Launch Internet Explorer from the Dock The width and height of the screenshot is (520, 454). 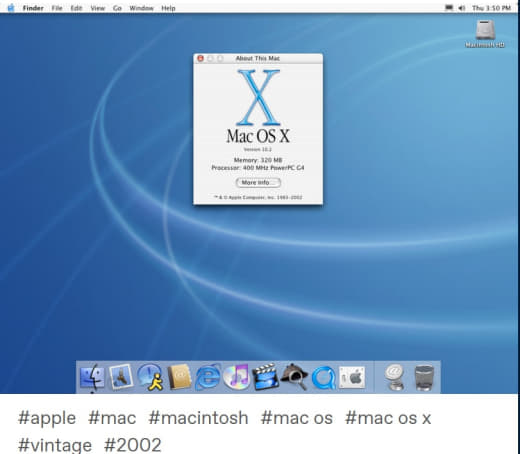tap(208, 377)
